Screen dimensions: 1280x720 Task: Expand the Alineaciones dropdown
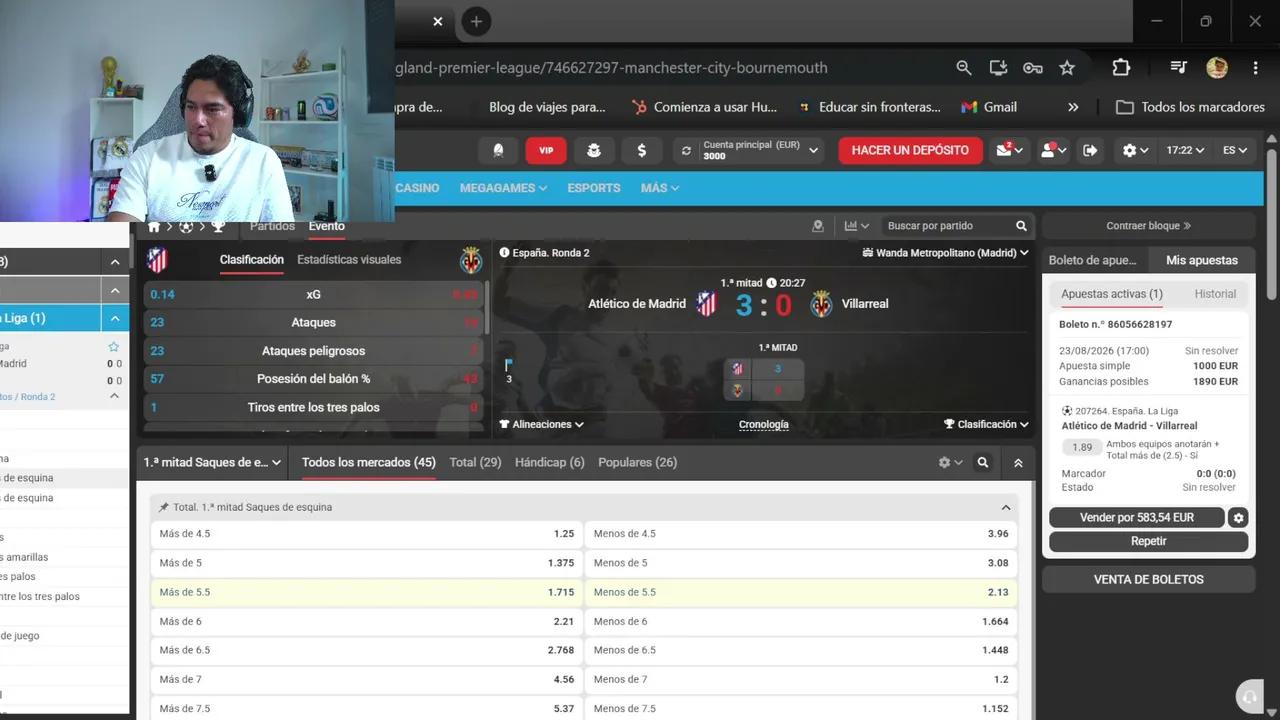[541, 424]
